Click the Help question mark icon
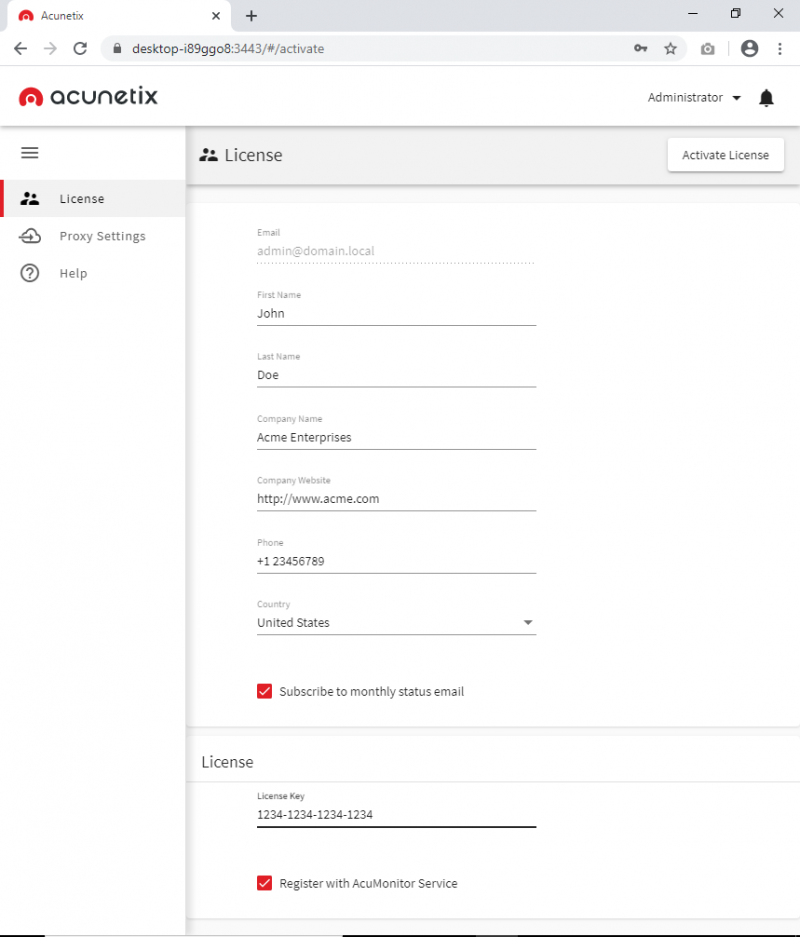800x937 pixels. coord(30,273)
